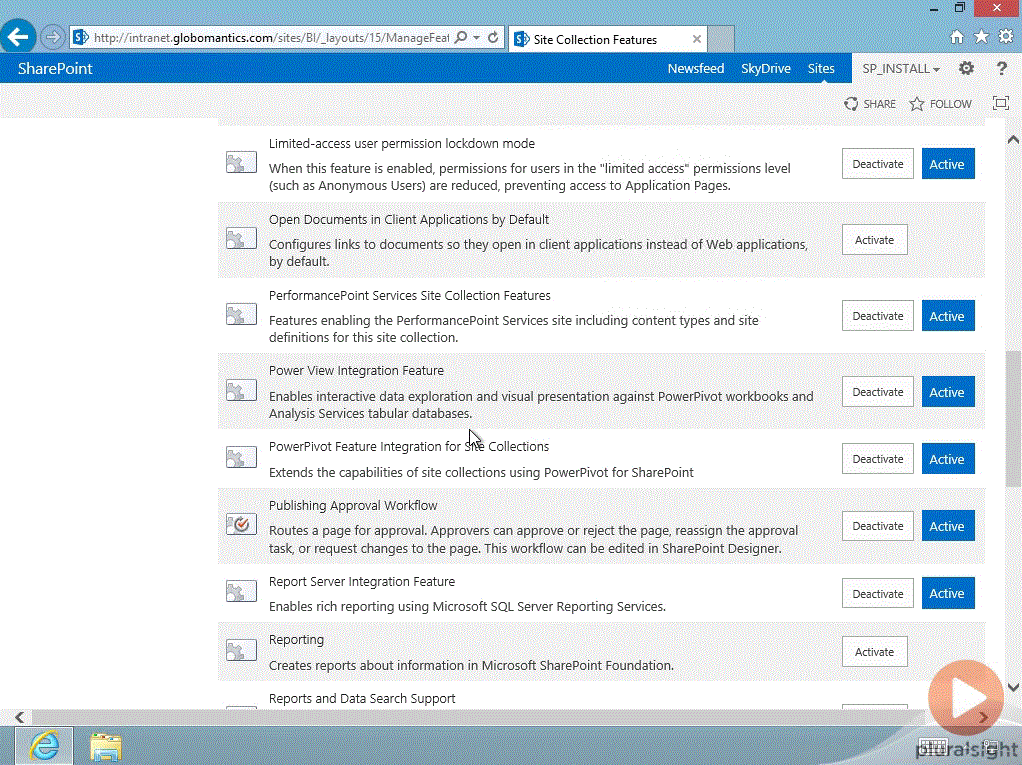
Task: Open the SharePoint Settings gear menu
Action: (x=966, y=68)
